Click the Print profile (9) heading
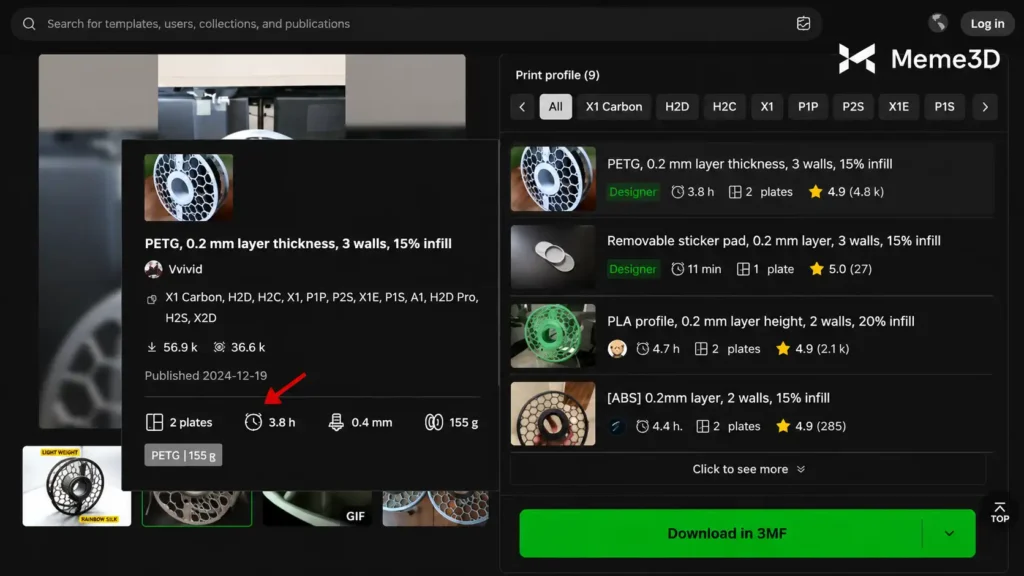This screenshot has width=1024, height=576. coord(557,75)
